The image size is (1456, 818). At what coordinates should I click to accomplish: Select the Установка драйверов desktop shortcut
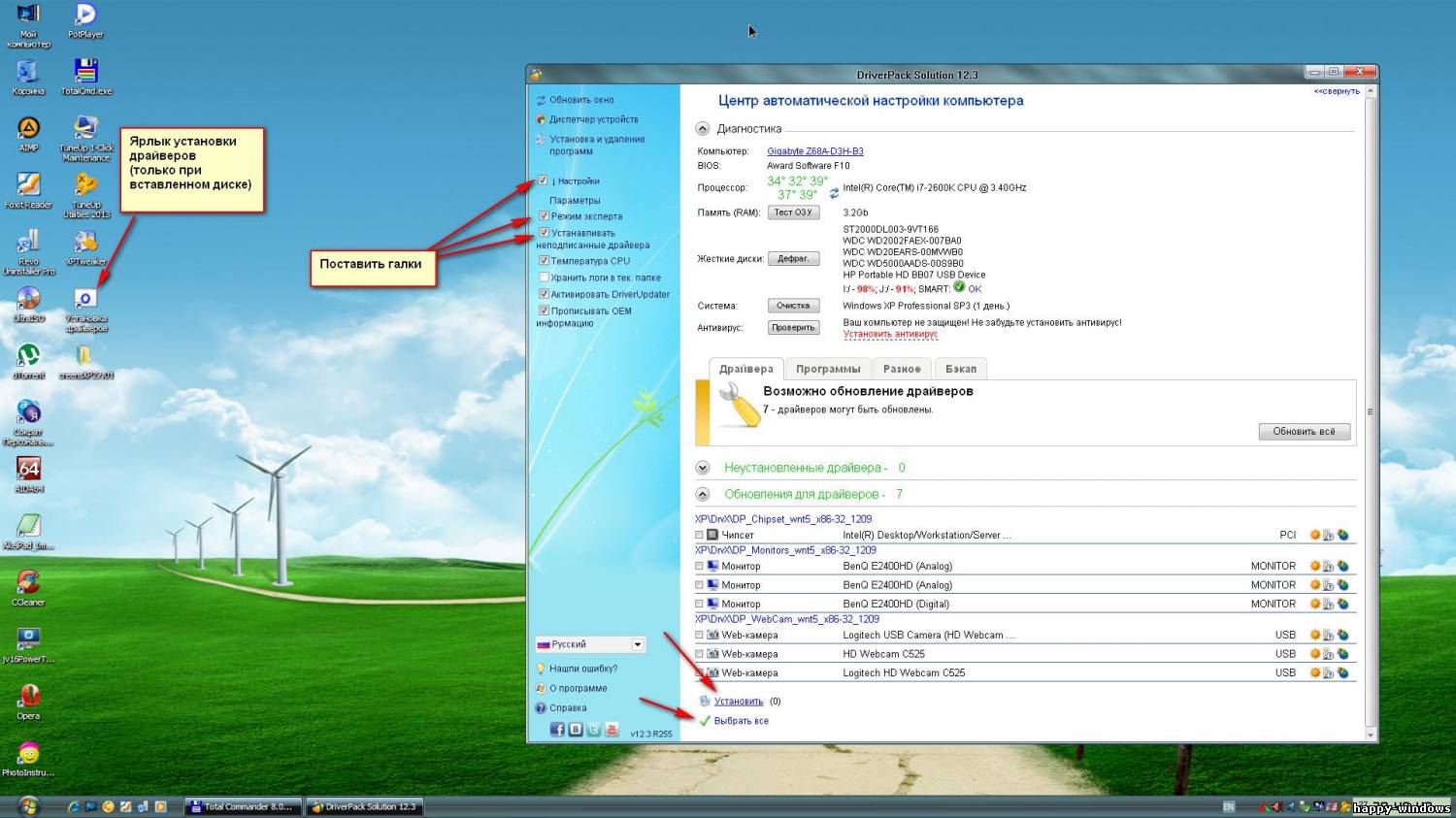click(86, 310)
